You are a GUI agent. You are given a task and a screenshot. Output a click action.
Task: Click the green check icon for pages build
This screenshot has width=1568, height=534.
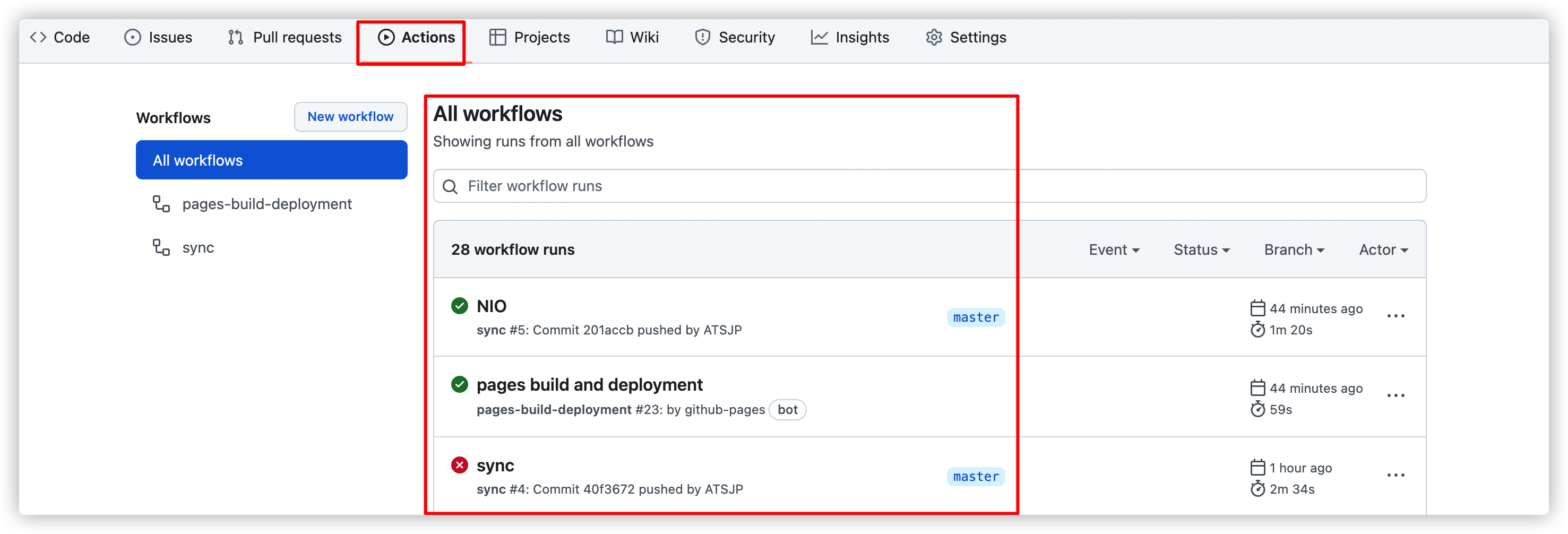[460, 384]
